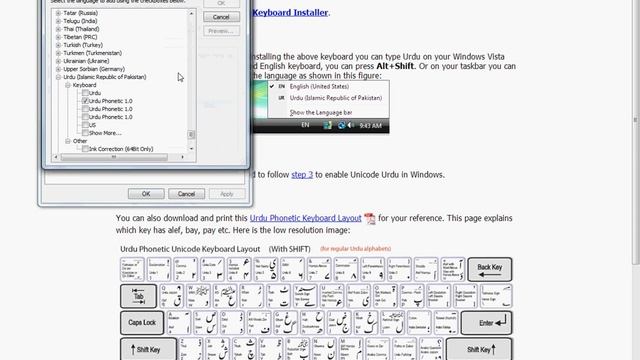Click the Caps Lock key on layout image
640x360 pixels.
(x=142, y=322)
